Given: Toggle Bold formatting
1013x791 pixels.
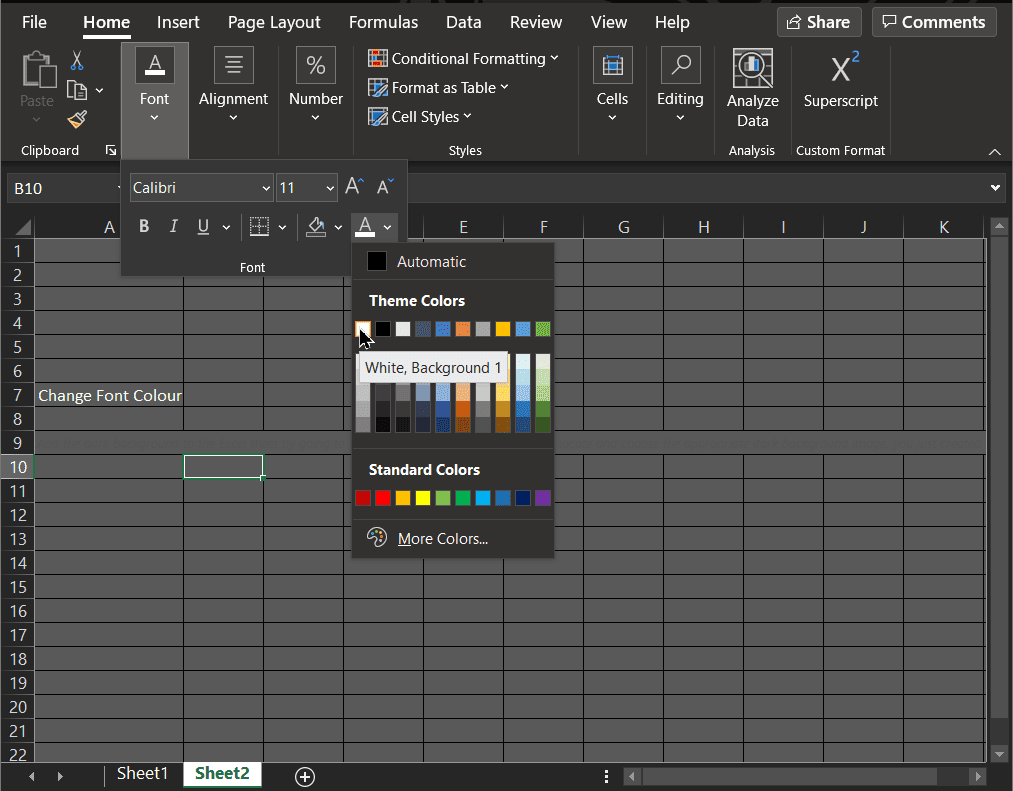Looking at the screenshot, I should tap(144, 227).
